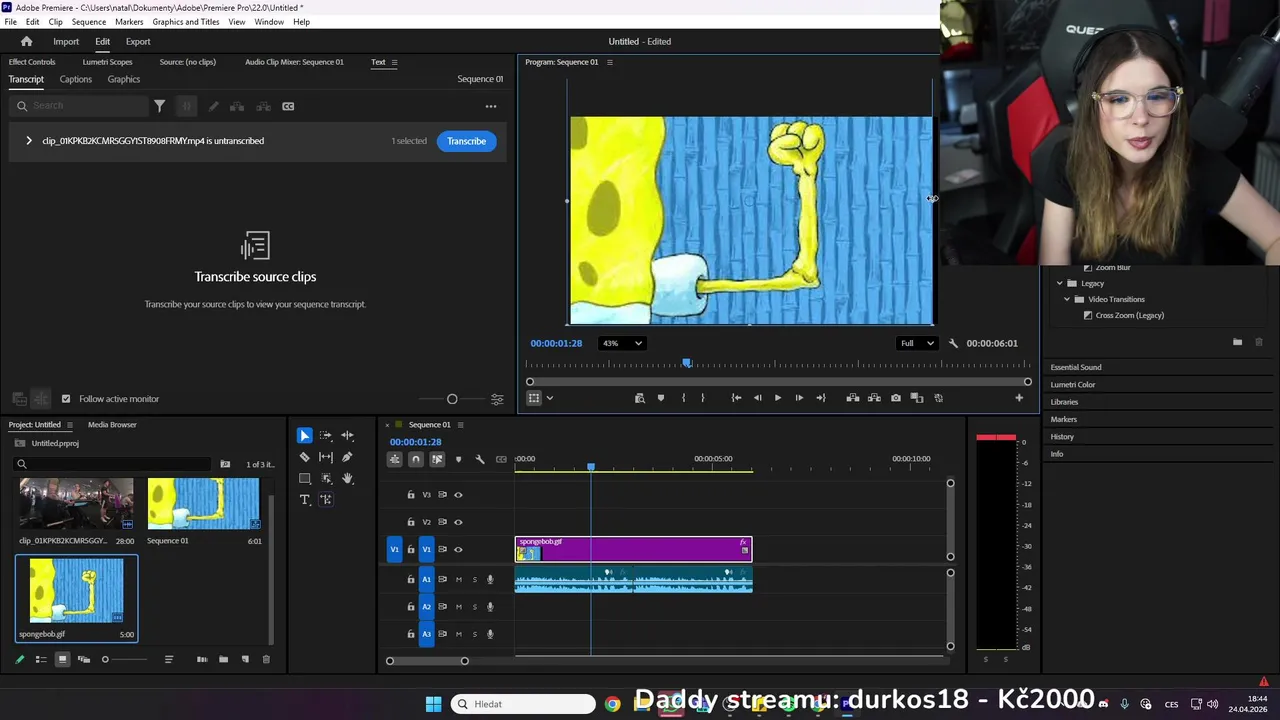
Task: Select the Type tool
Action: pos(304,499)
